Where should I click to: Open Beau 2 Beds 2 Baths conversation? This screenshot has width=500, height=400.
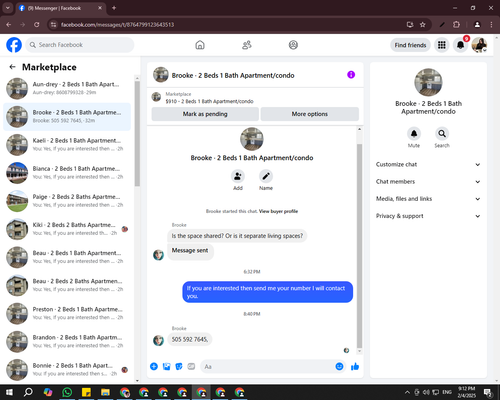click(67, 285)
